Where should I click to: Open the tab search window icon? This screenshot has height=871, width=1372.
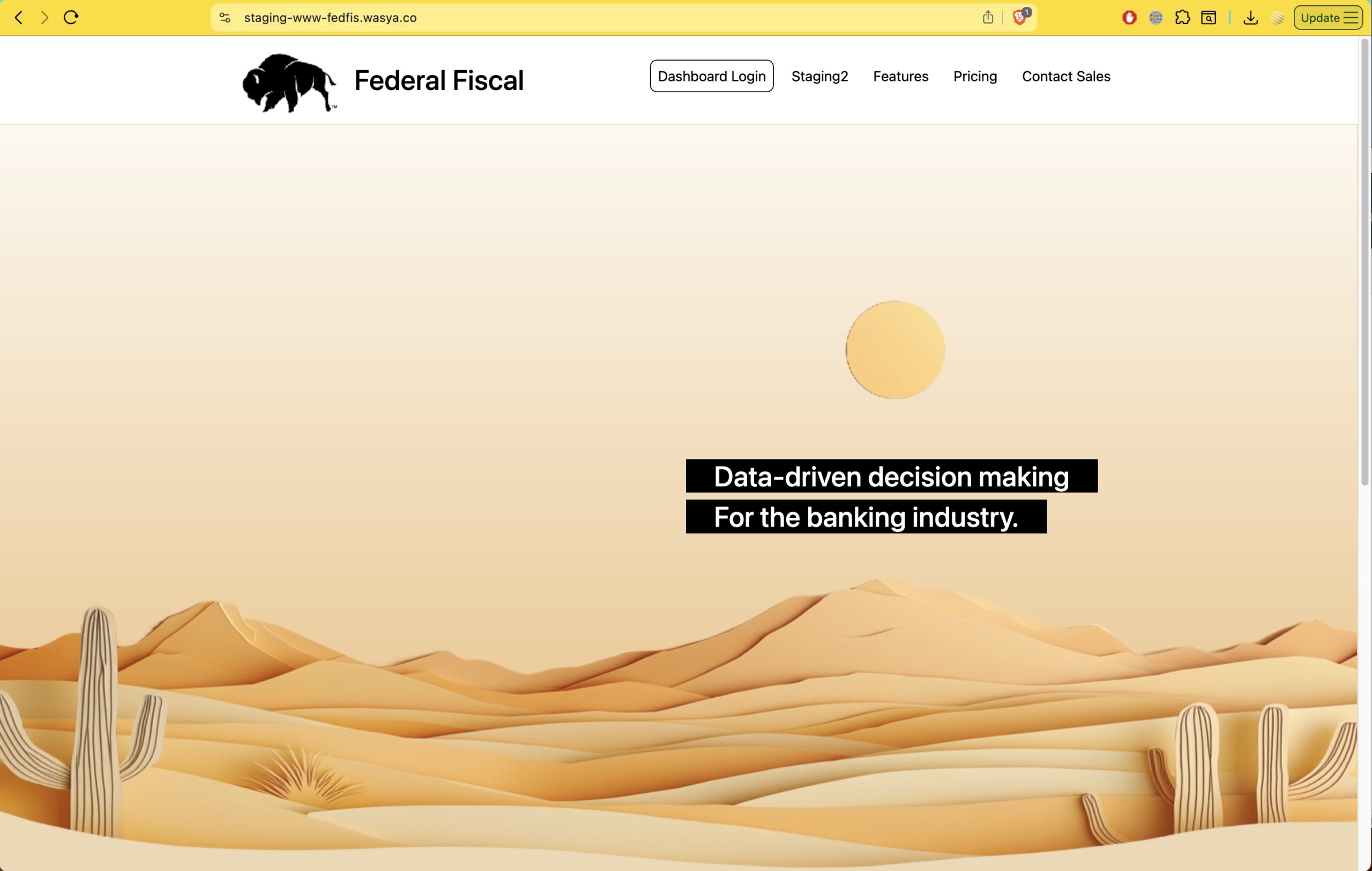click(x=1209, y=18)
